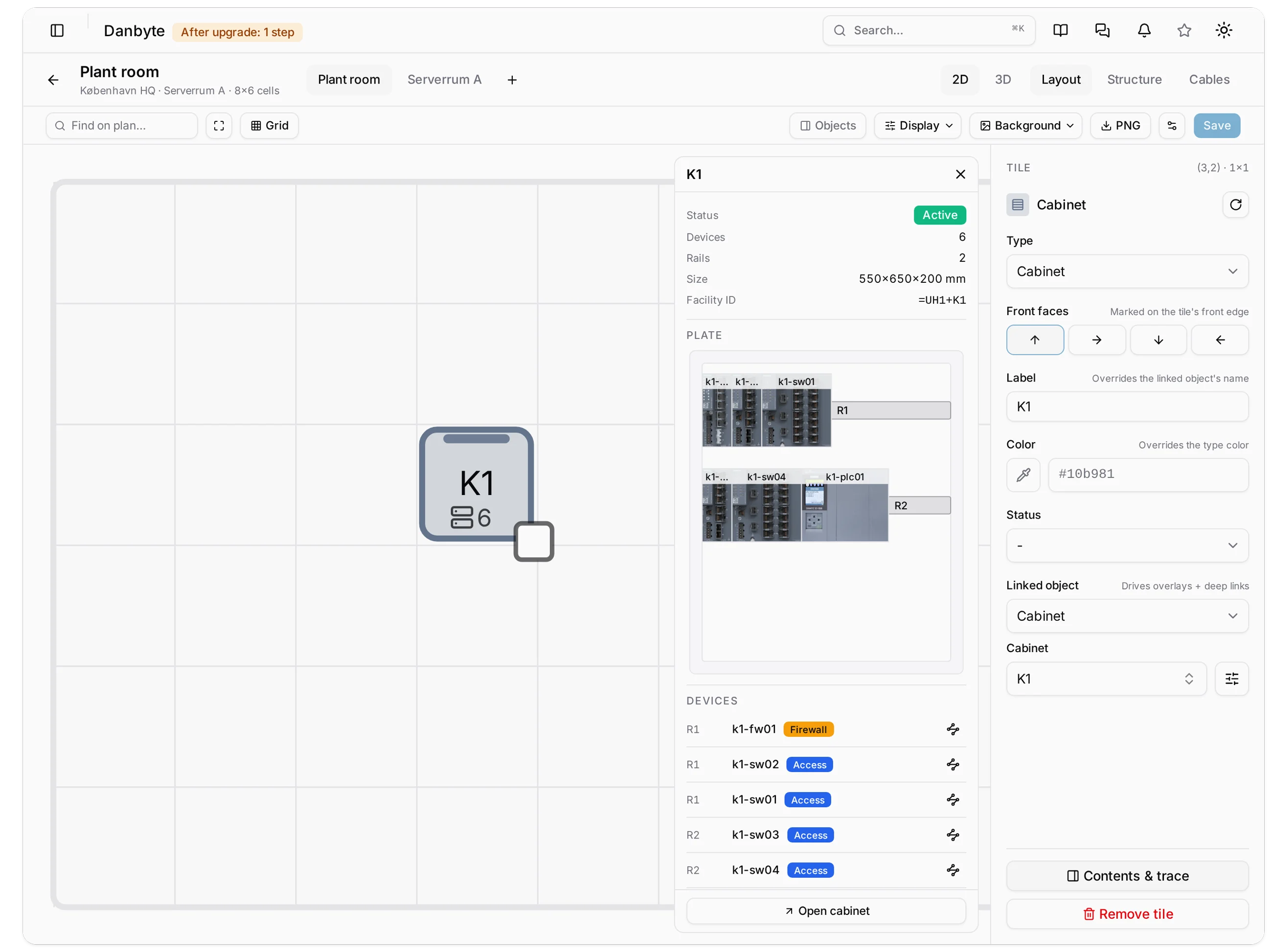This screenshot has width=1272, height=952.
Task: Set front face to right arrow
Action: 1096,340
